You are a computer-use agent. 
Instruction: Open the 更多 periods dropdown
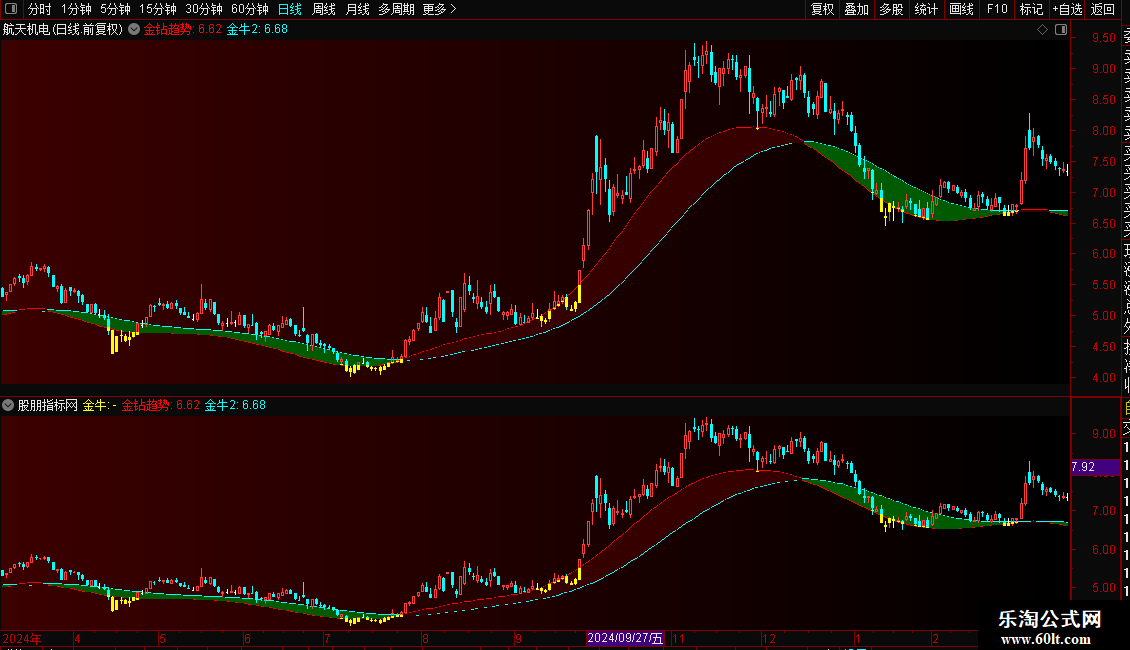(439, 9)
